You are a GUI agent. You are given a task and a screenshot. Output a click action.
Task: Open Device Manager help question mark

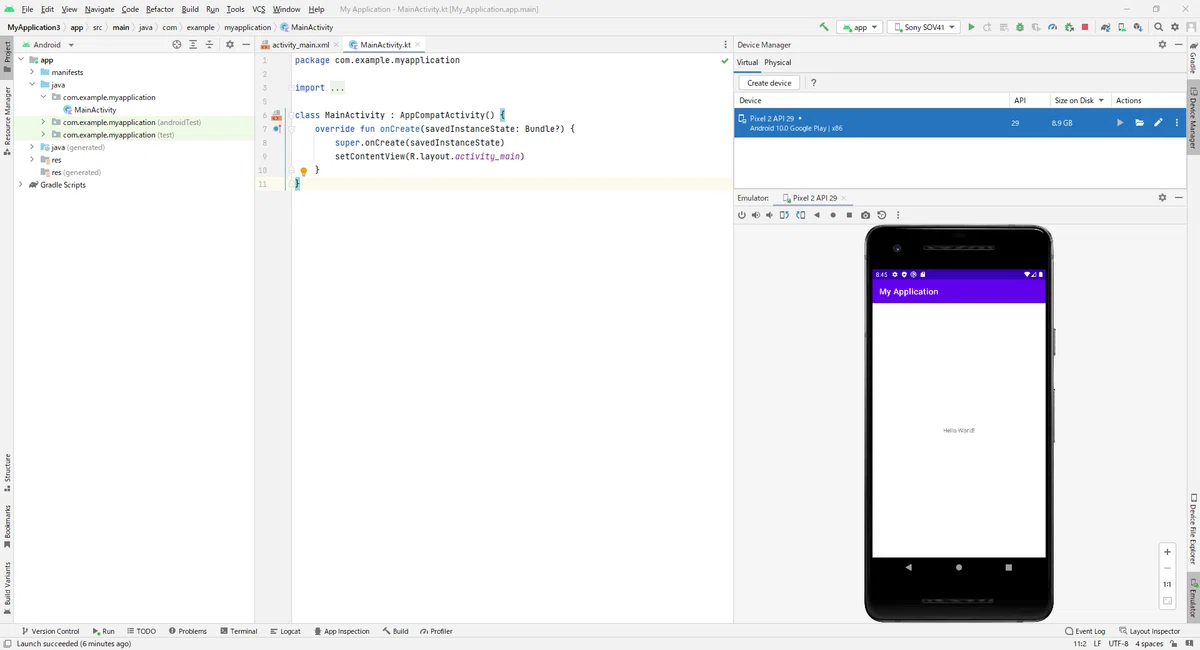813,83
